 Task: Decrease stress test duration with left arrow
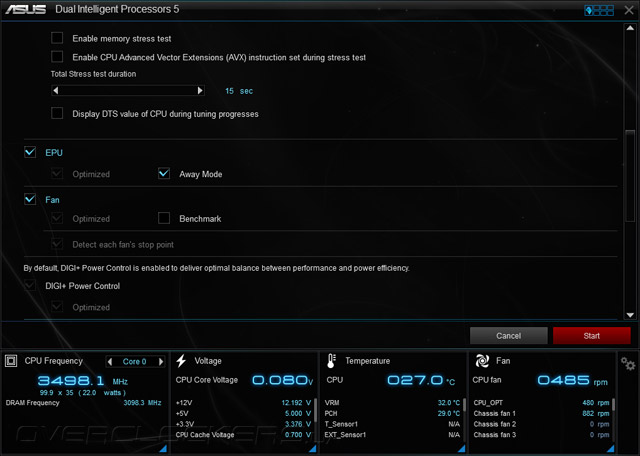[56, 91]
